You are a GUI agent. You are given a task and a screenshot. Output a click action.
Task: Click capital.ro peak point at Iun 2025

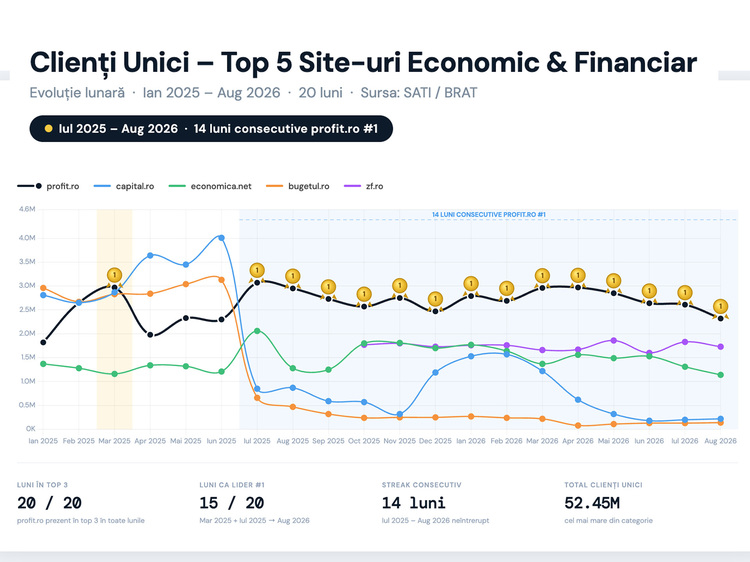tap(221, 238)
